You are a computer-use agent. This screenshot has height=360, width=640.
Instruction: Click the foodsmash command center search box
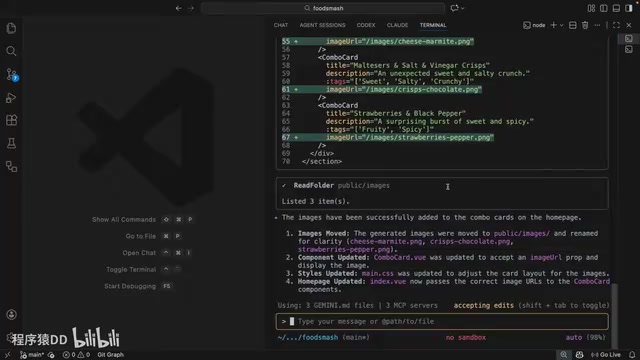point(322,8)
